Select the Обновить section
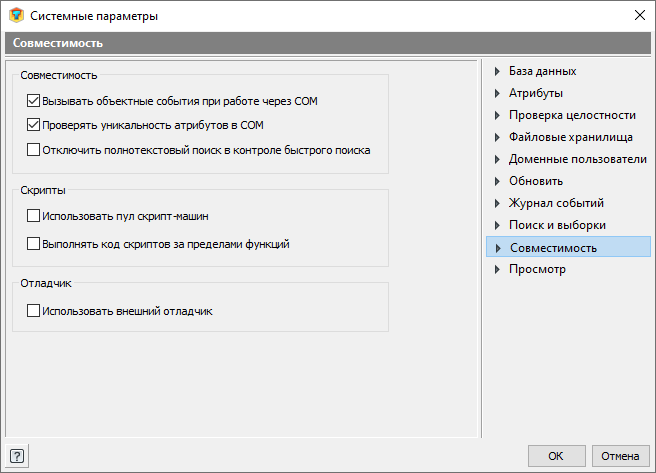This screenshot has width=656, height=473. 536,181
